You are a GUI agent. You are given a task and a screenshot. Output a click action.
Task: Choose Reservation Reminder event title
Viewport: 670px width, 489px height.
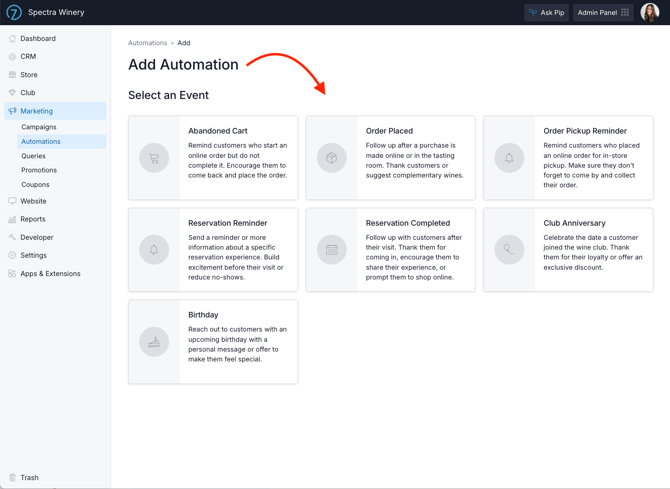228,223
